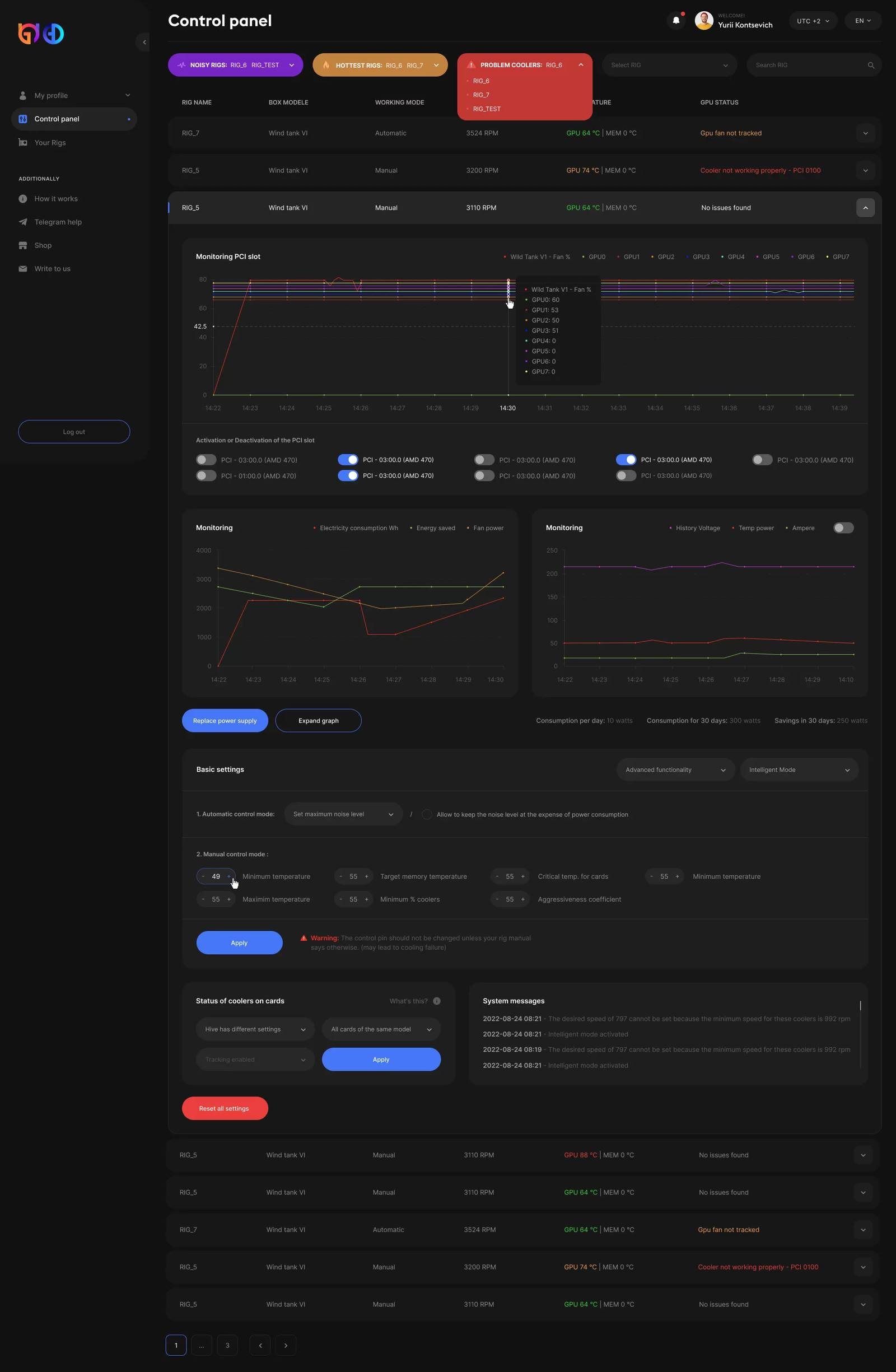This screenshot has height=1372, width=896.
Task: Decrease Target memory temperature with minus
Action: [x=340, y=876]
